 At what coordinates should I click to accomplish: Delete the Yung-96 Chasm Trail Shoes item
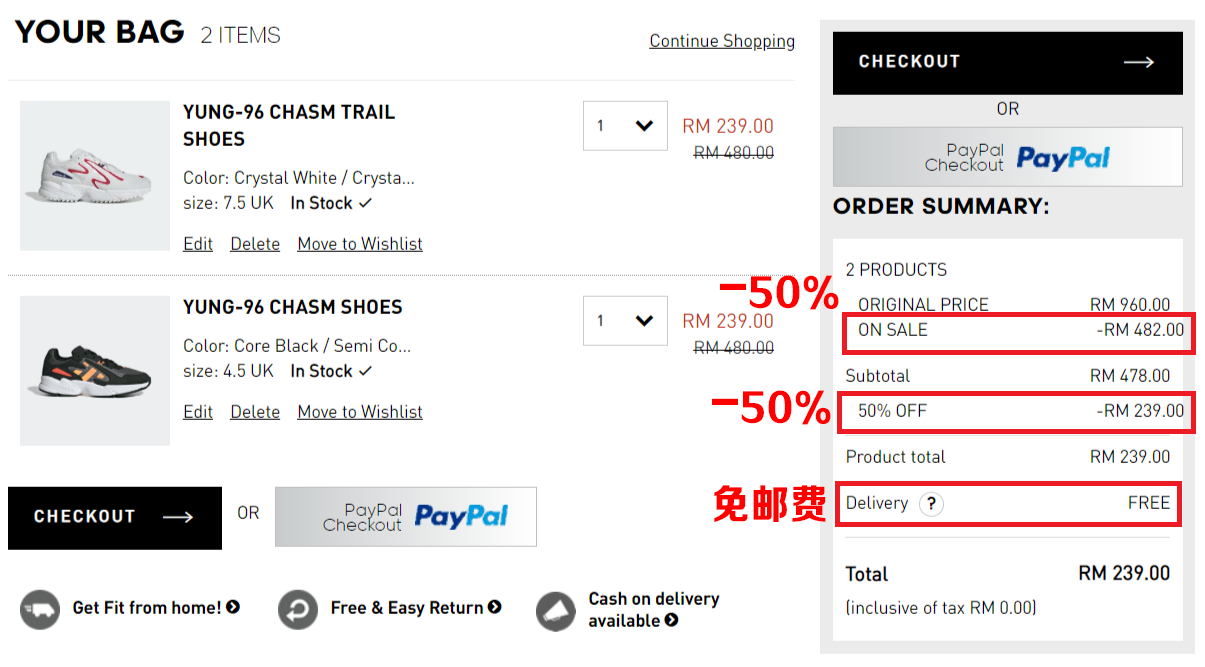255,244
